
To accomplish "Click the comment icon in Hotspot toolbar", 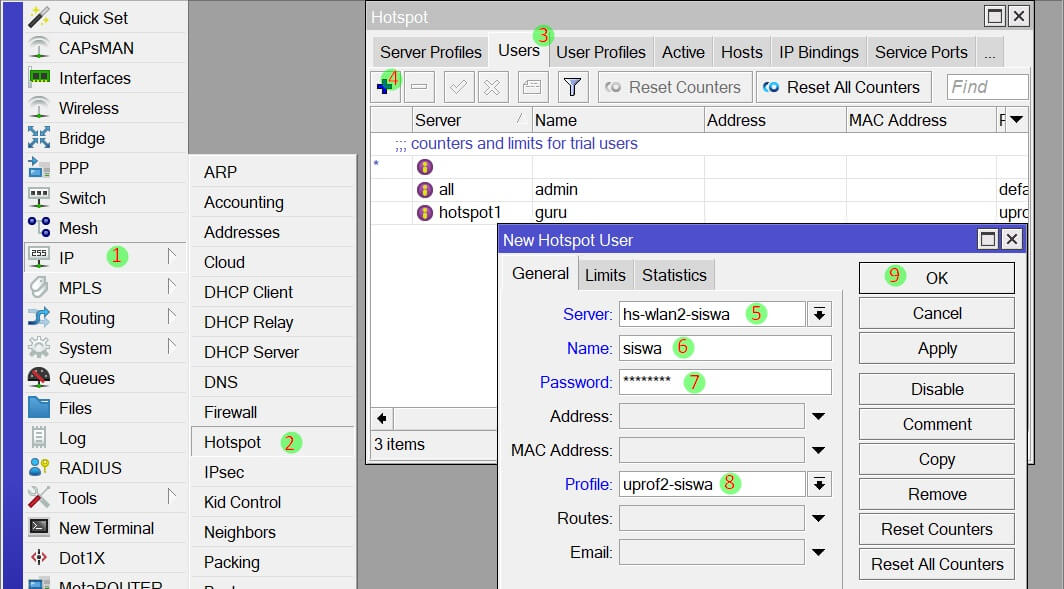I will [x=531, y=87].
